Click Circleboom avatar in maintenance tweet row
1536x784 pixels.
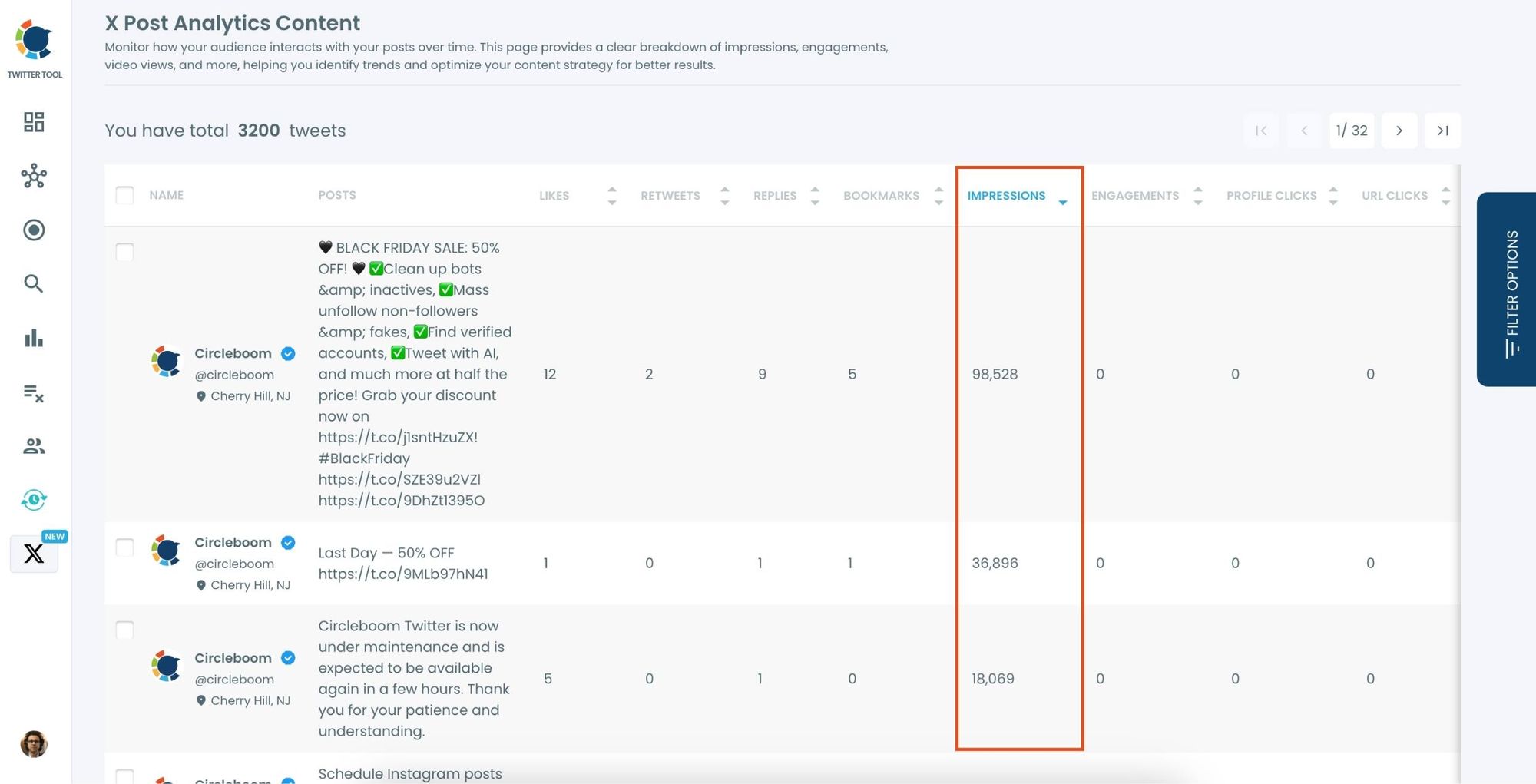point(166,666)
